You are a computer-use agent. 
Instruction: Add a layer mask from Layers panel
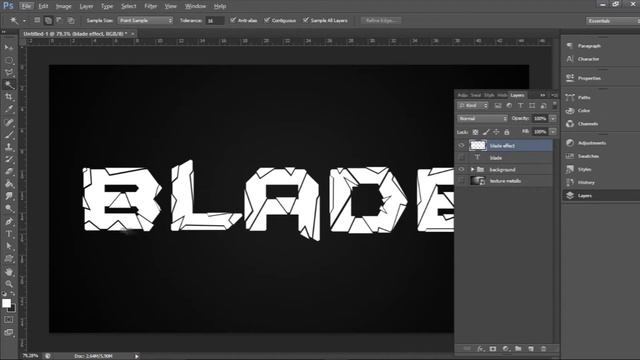(493, 349)
